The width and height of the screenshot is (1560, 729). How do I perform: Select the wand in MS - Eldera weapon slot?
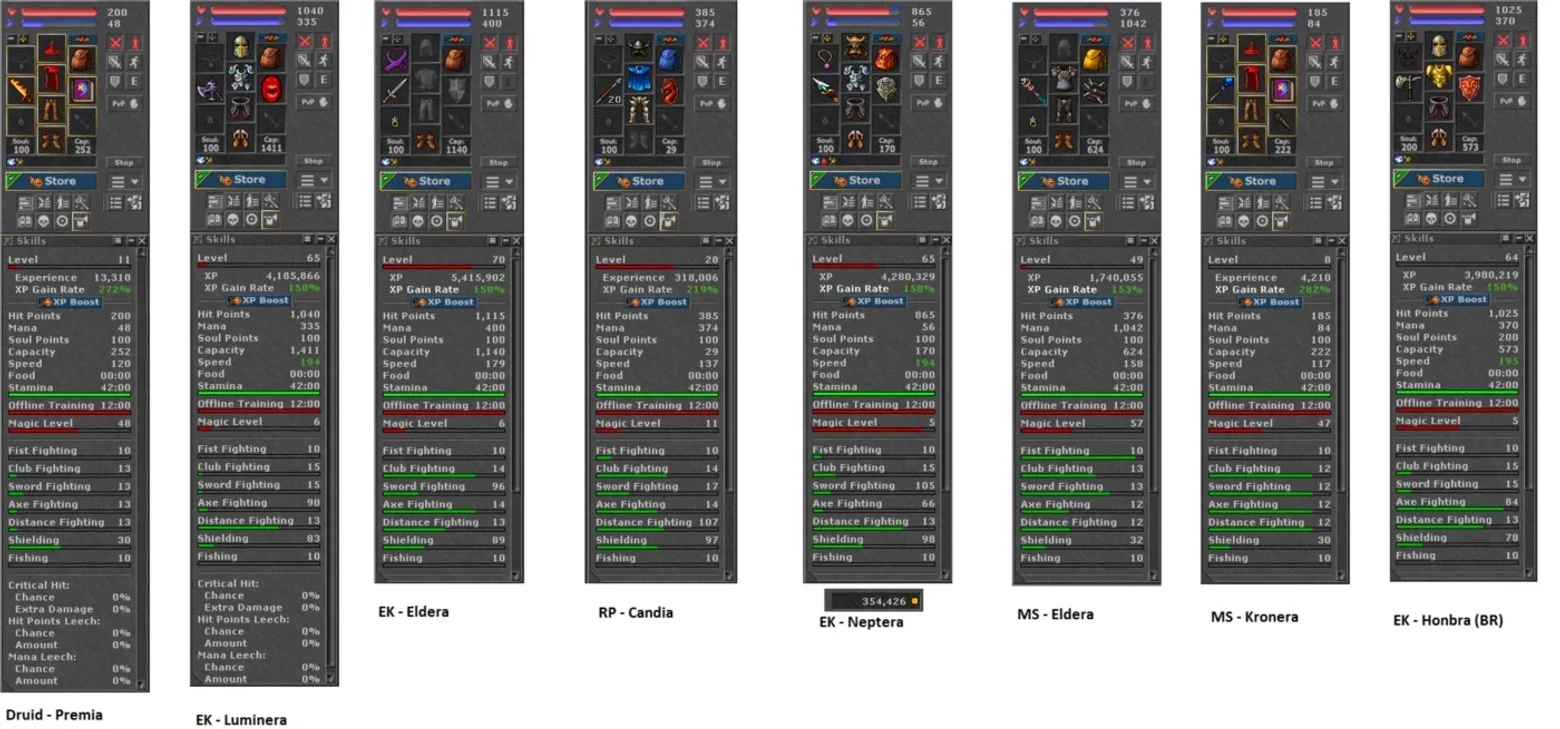[x=1033, y=92]
